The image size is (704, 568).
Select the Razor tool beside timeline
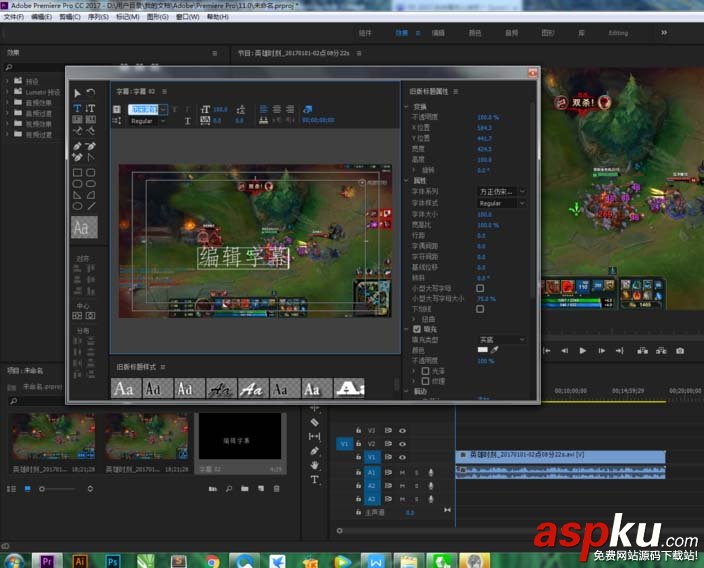point(314,422)
